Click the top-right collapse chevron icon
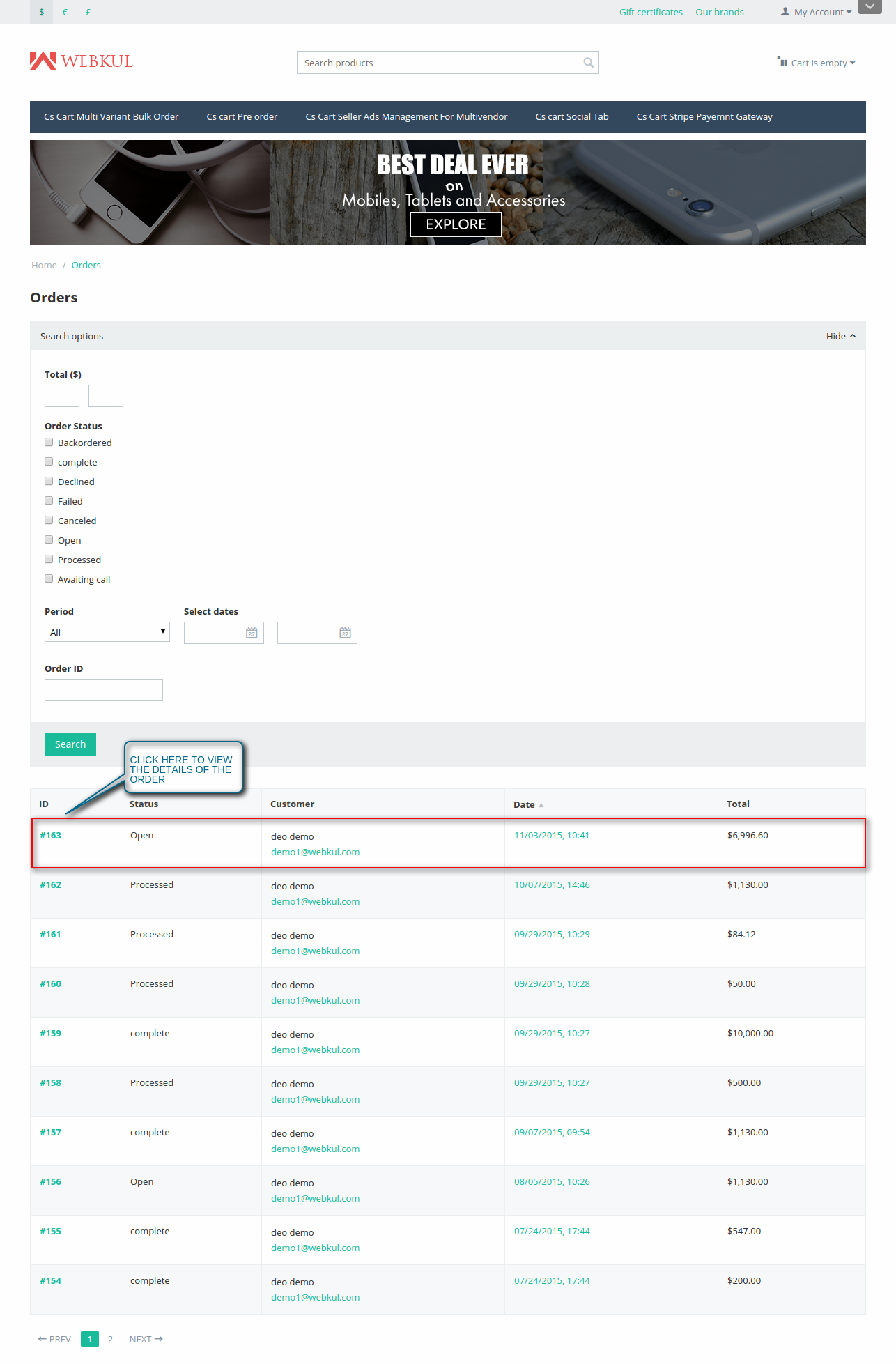Screen dimensions: 896x1364 869,6
